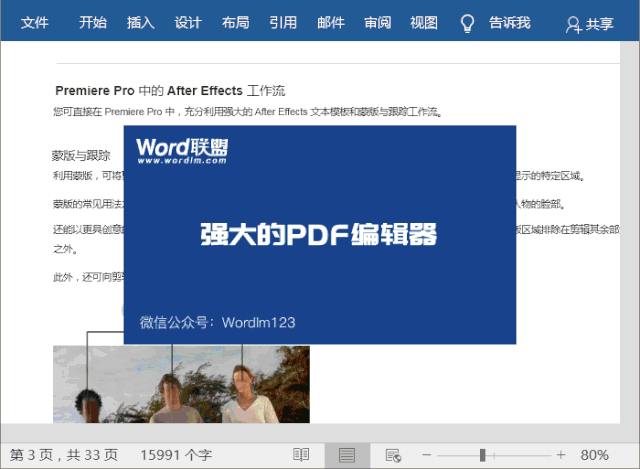Screen dimensions: 640x469
Task: Open the 插入 ribbon tab
Action: pyautogui.click(x=141, y=23)
